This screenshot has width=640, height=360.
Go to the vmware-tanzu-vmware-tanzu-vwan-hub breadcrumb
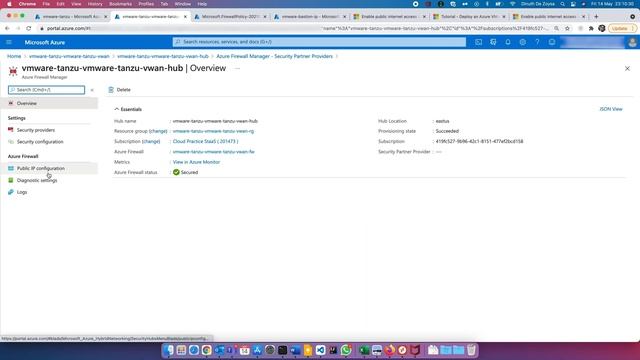[x=163, y=56]
